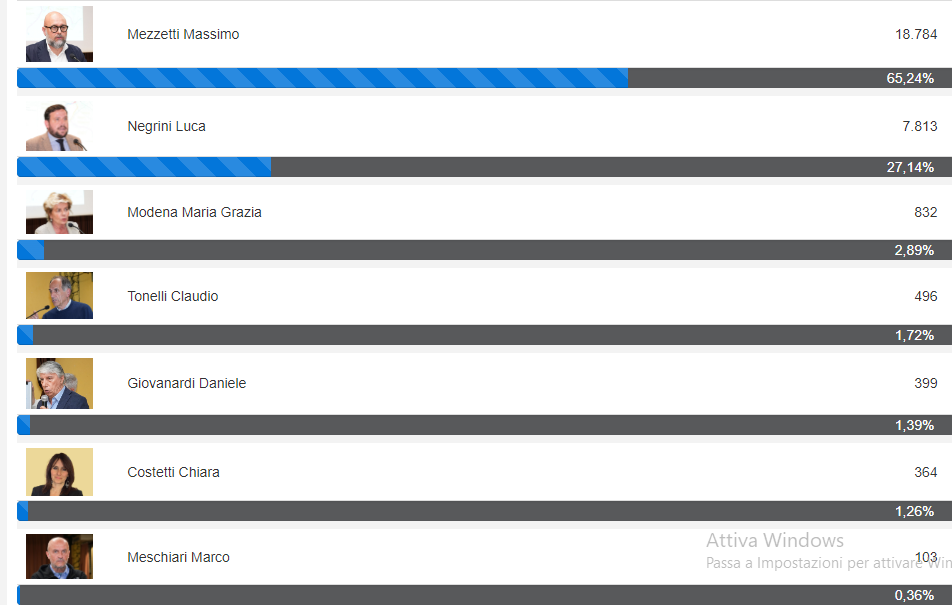Click Tonelli Claudio's candidate photo
Screen dimensions: 952x605
59,296
